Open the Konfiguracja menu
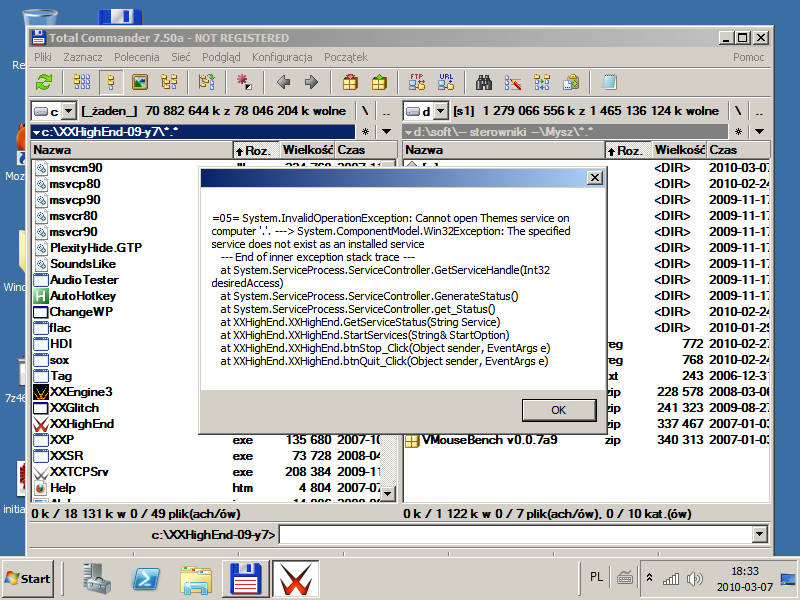Image resolution: width=800 pixels, height=600 pixels. [282, 57]
